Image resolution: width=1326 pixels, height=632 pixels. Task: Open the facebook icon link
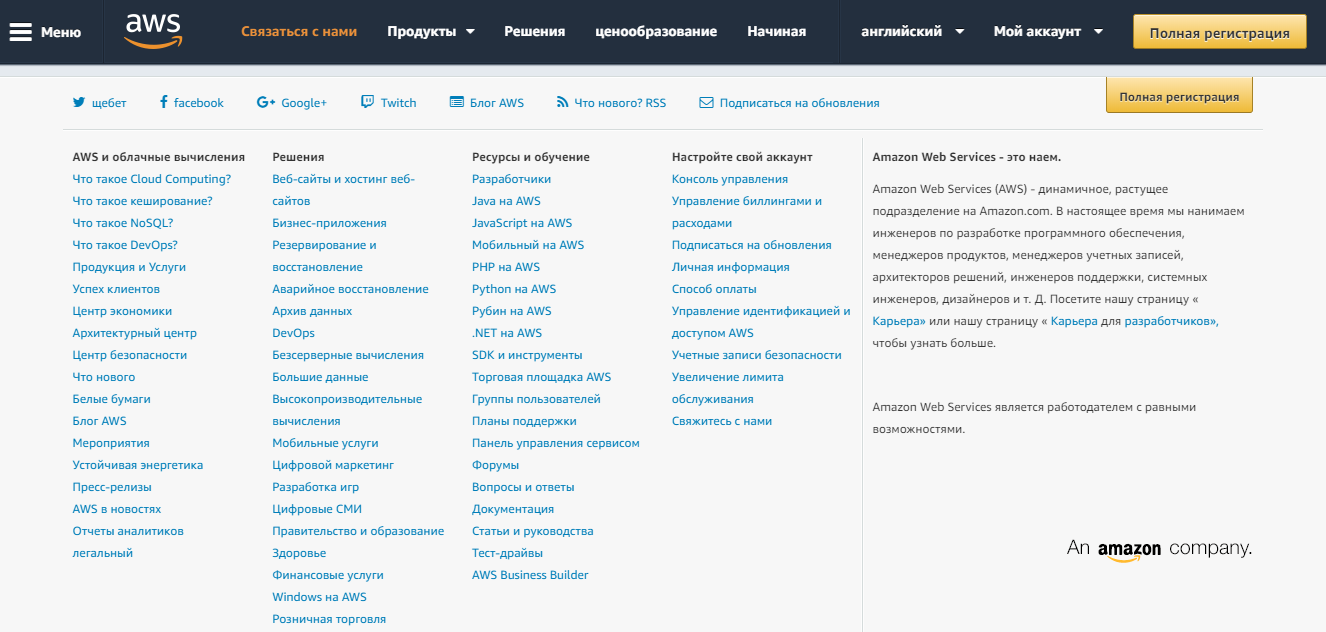[x=163, y=102]
